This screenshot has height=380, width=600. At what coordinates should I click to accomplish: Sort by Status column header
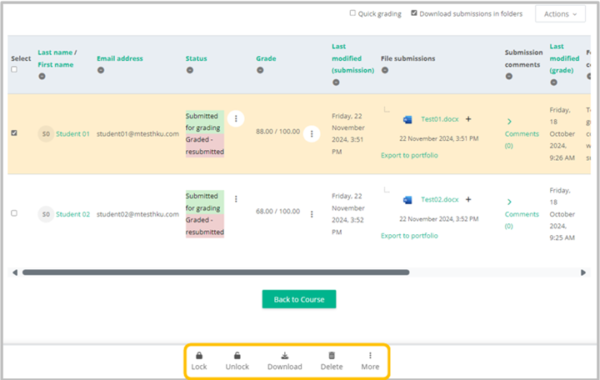pyautogui.click(x=196, y=58)
